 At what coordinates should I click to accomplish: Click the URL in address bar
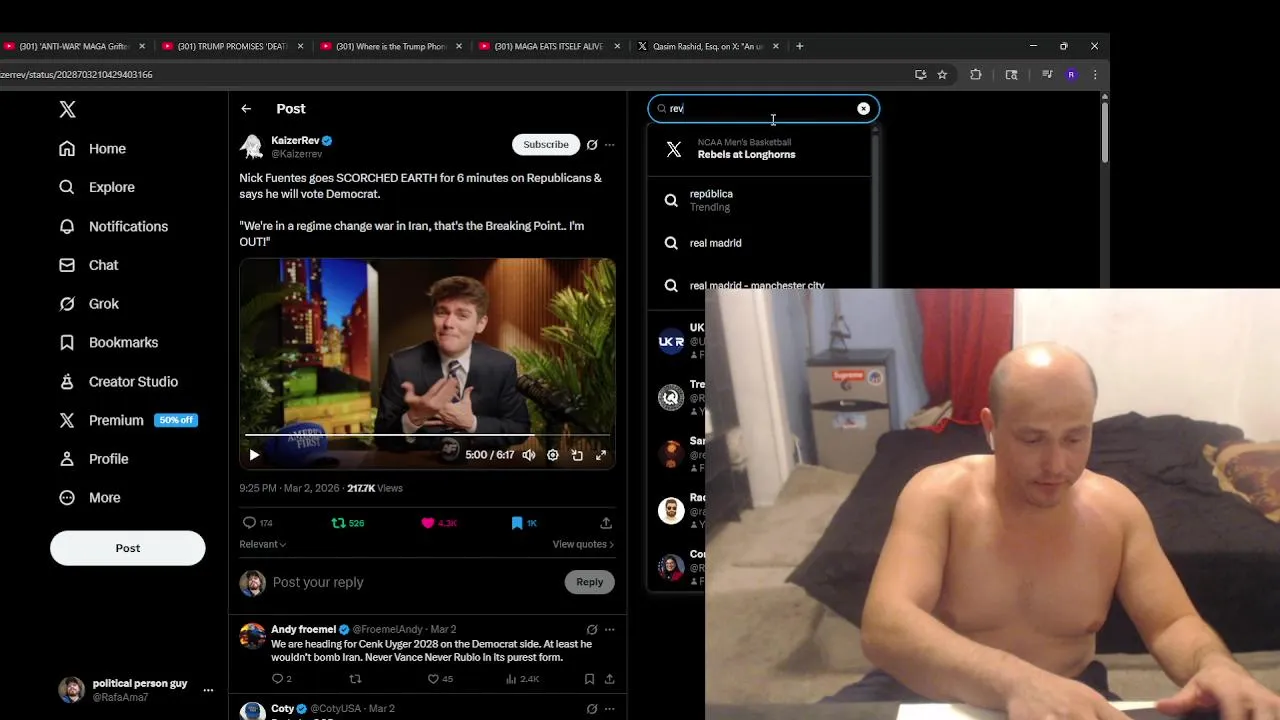76,74
